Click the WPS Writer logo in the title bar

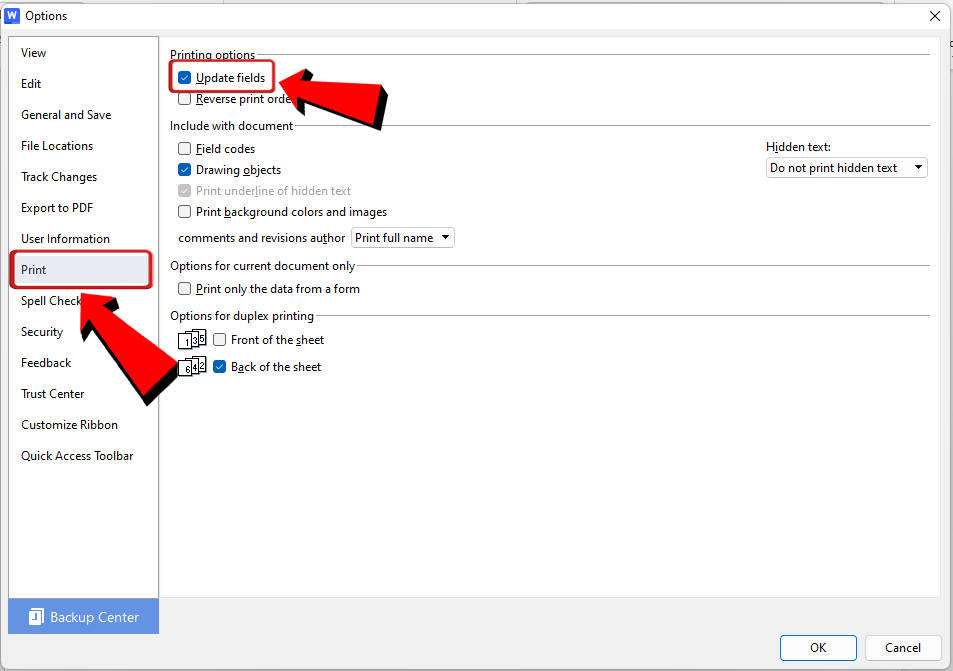[13, 15]
